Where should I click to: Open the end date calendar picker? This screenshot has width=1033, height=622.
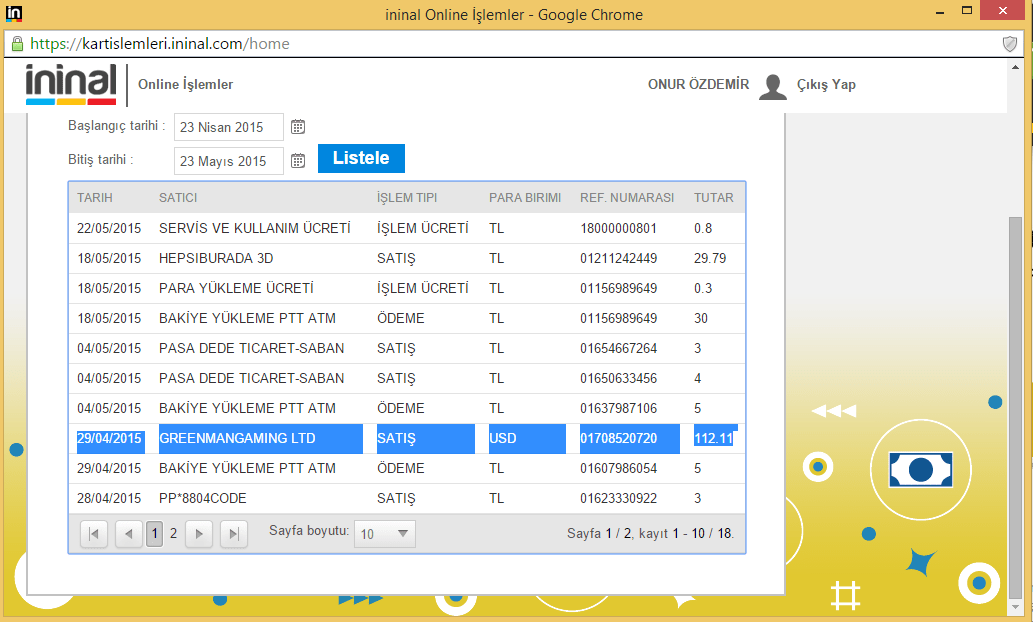point(298,160)
